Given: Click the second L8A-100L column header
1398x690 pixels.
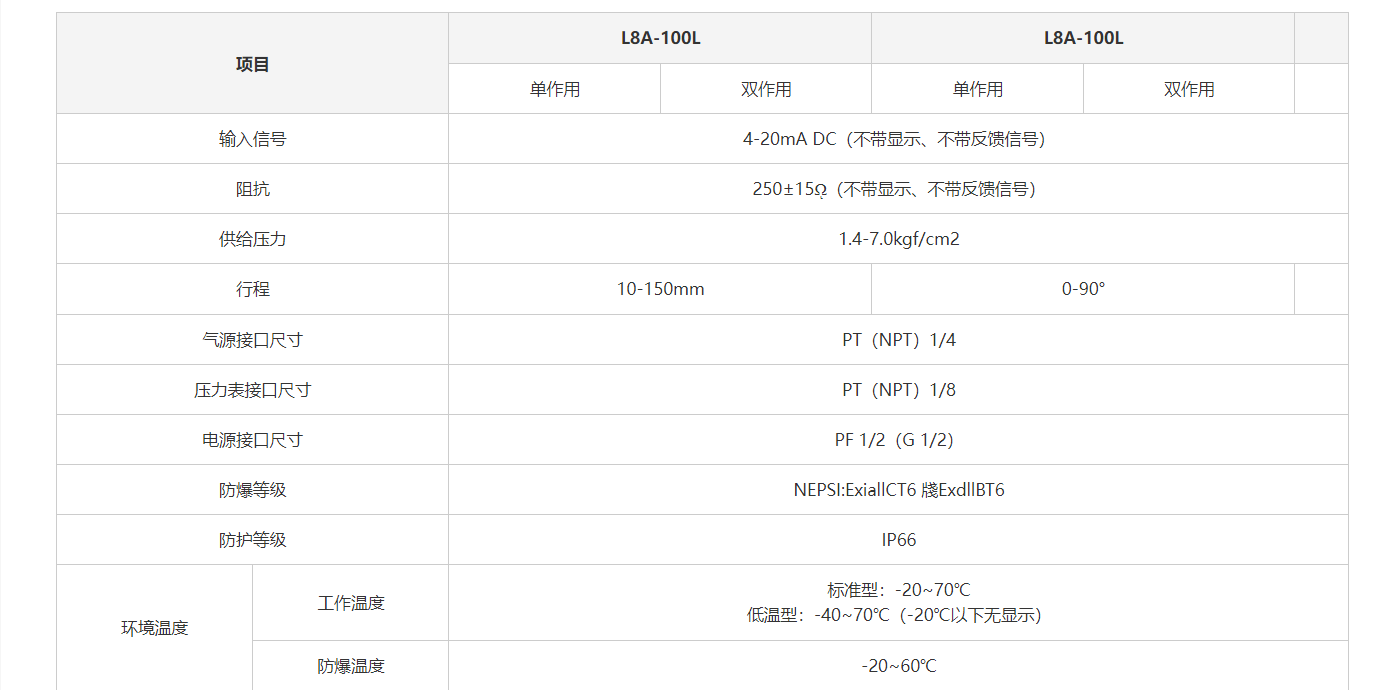Looking at the screenshot, I should tap(1083, 39).
